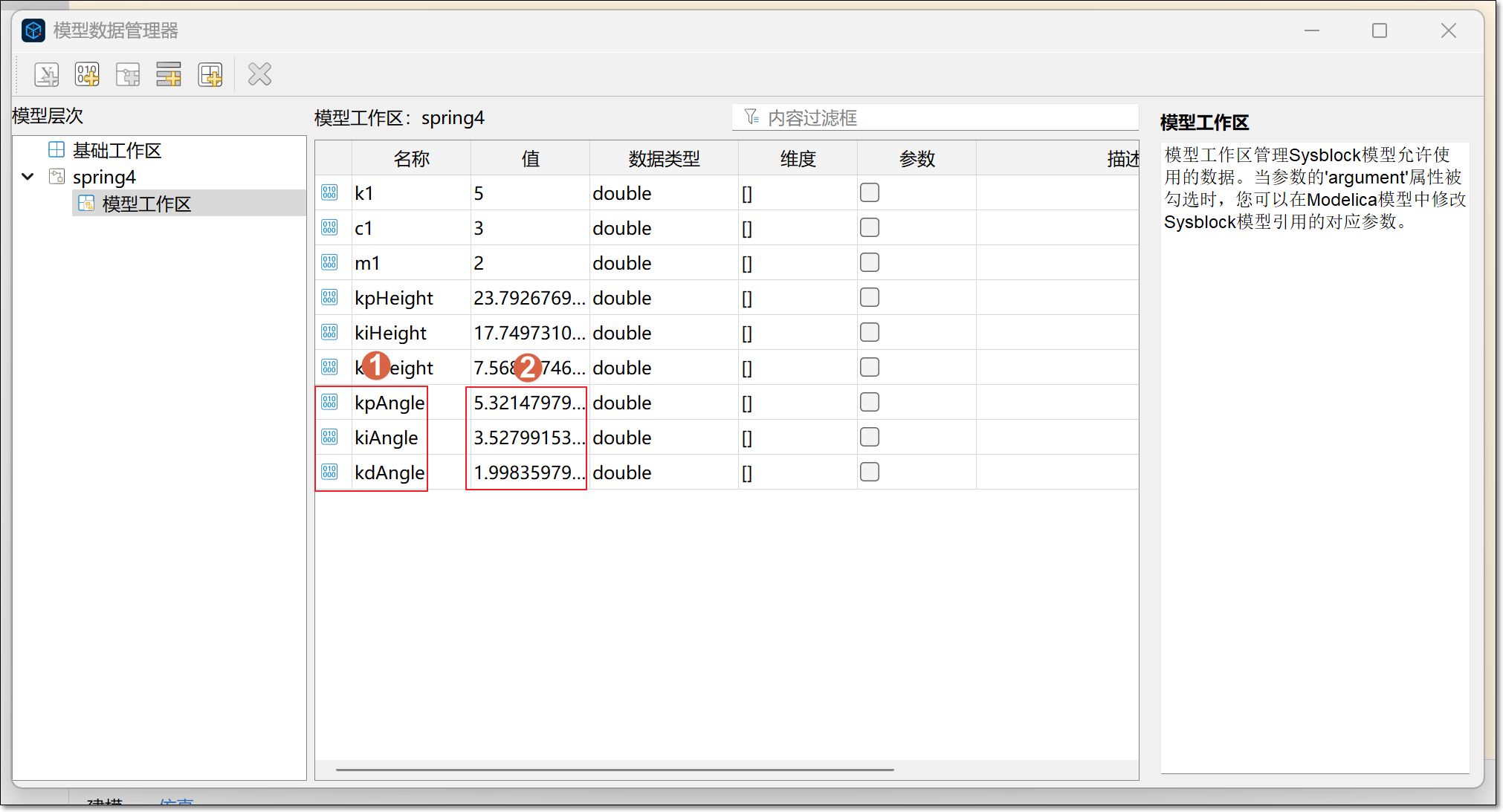Click the data icon beside k1

pyautogui.click(x=329, y=193)
